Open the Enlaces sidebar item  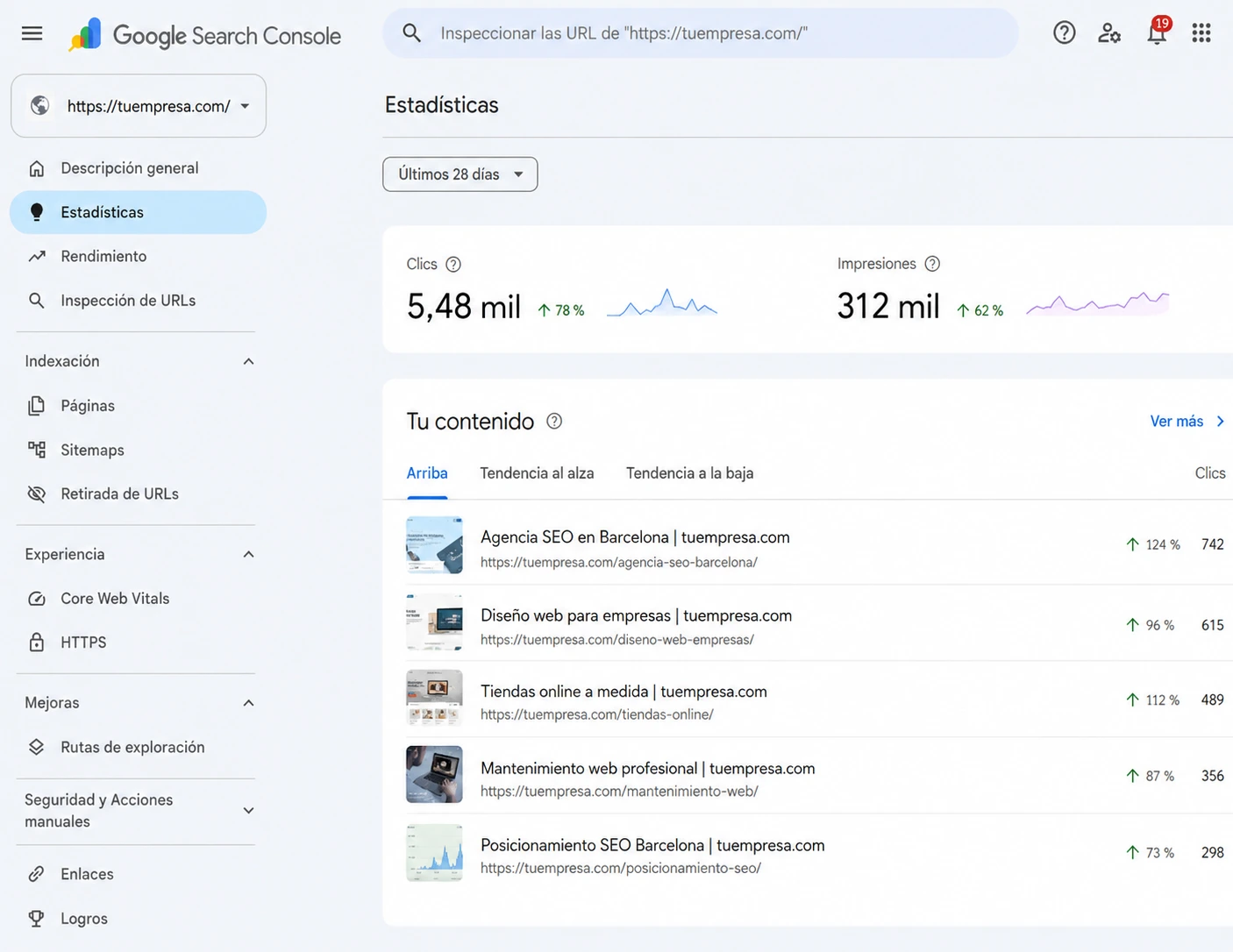[x=138, y=874]
